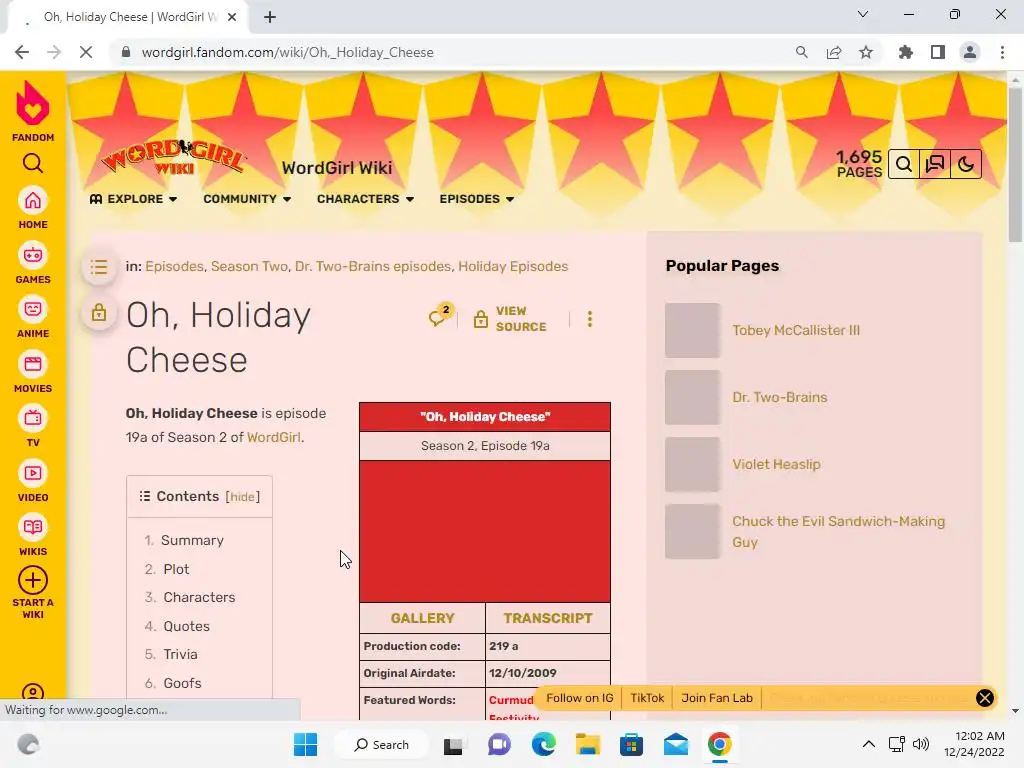
Task: Follow the WordGirl link in intro
Action: click(x=274, y=438)
